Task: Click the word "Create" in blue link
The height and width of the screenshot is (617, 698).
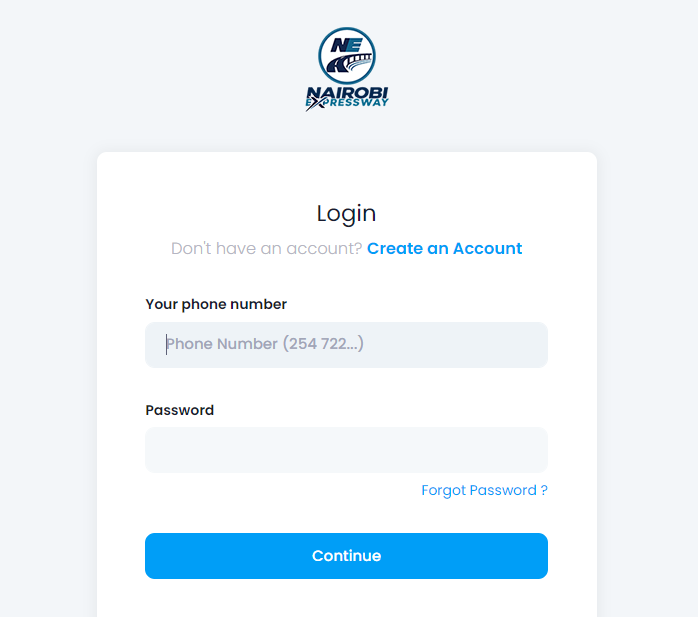Action: click(x=394, y=248)
